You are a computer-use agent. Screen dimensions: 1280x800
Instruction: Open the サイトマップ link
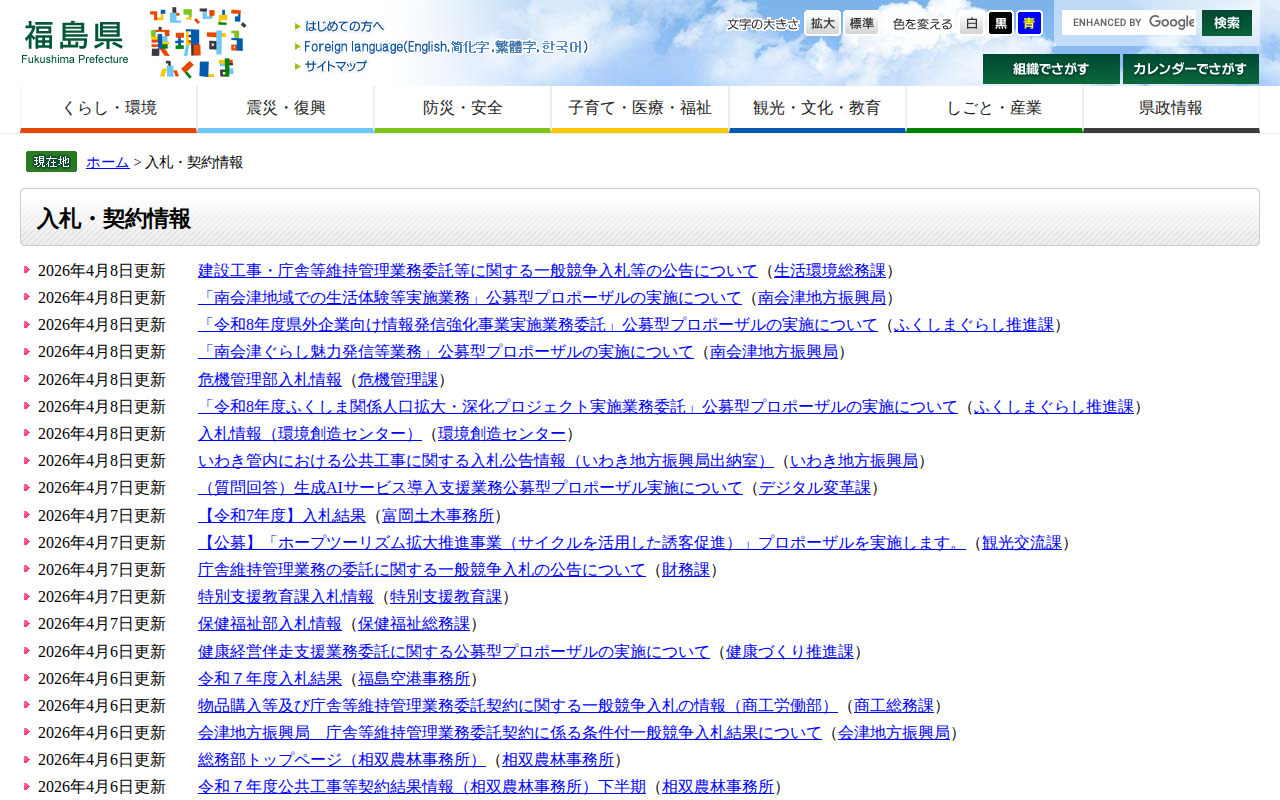tap(335, 66)
